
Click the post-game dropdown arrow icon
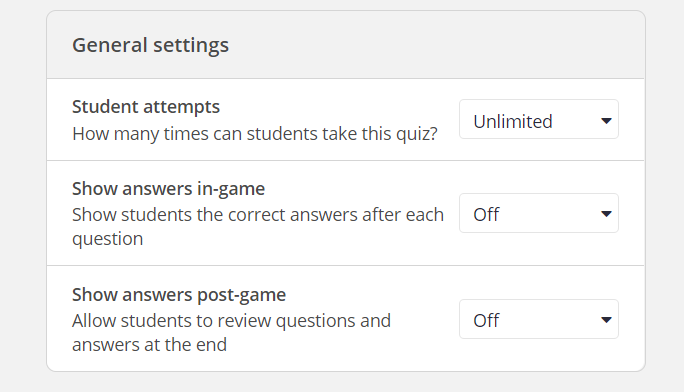coord(606,320)
